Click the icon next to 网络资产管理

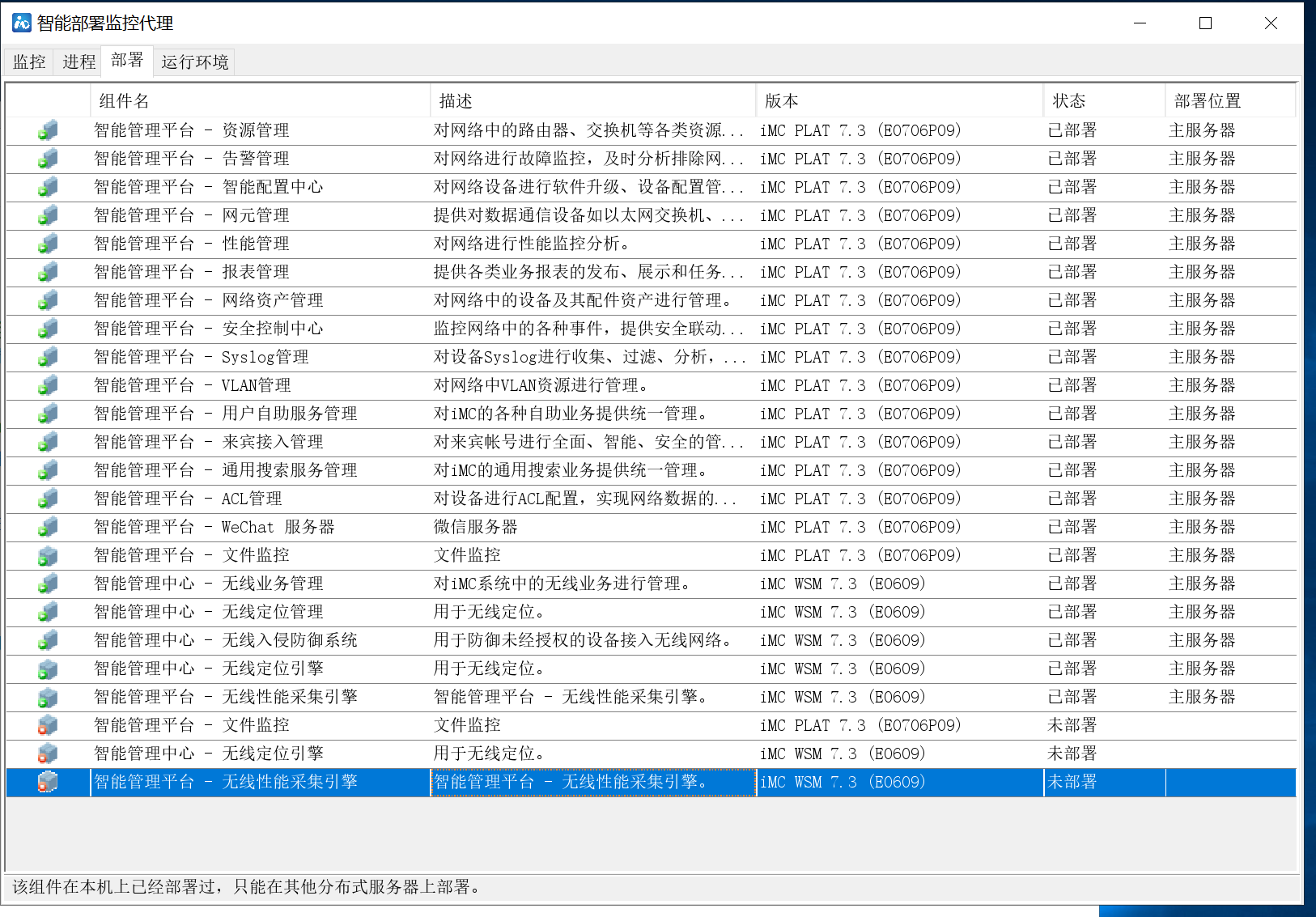(48, 300)
